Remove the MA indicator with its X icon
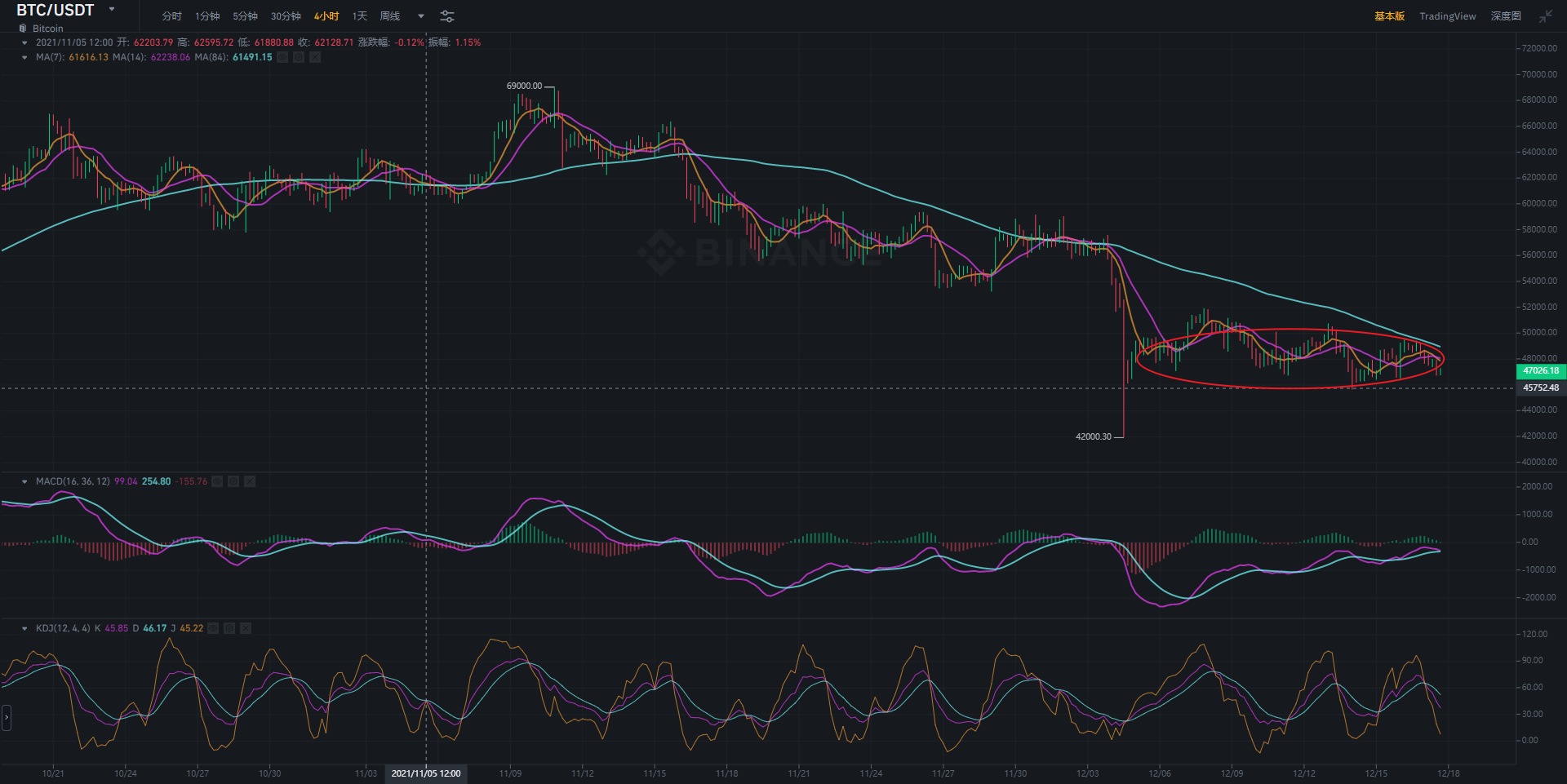The height and width of the screenshot is (784, 1567). (315, 57)
